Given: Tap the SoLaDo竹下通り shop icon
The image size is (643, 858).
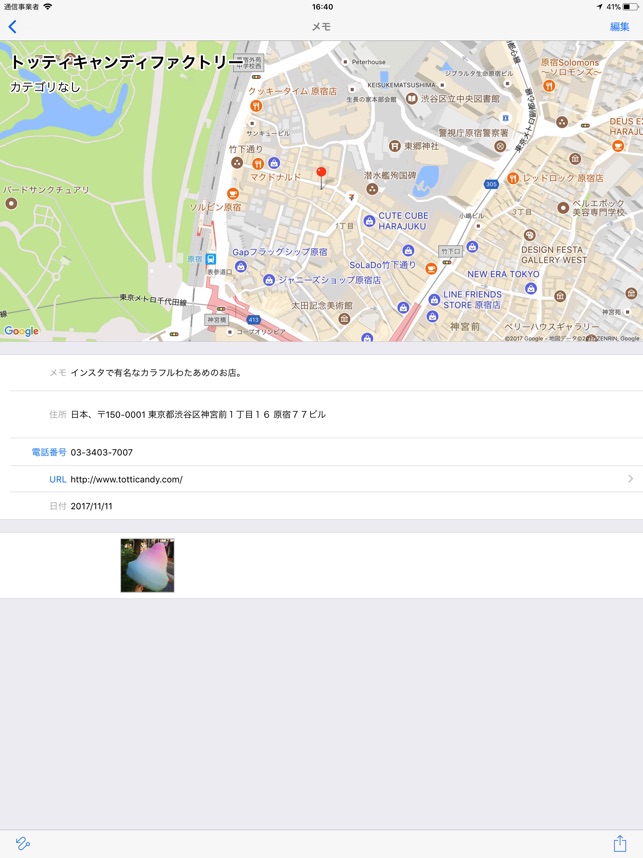Looking at the screenshot, I should point(408,251).
